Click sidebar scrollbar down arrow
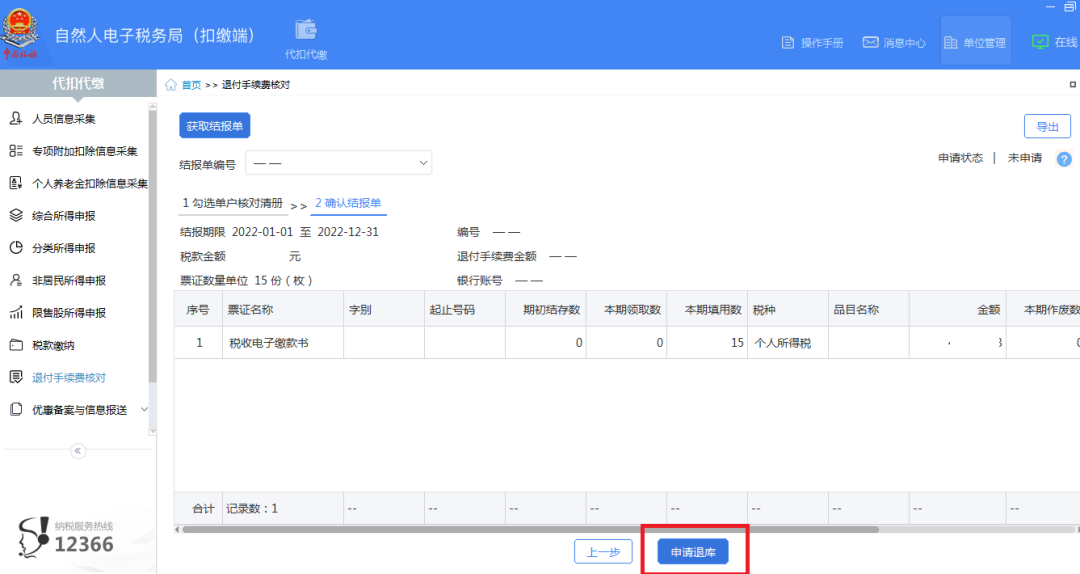The image size is (1080, 574). coord(153,431)
